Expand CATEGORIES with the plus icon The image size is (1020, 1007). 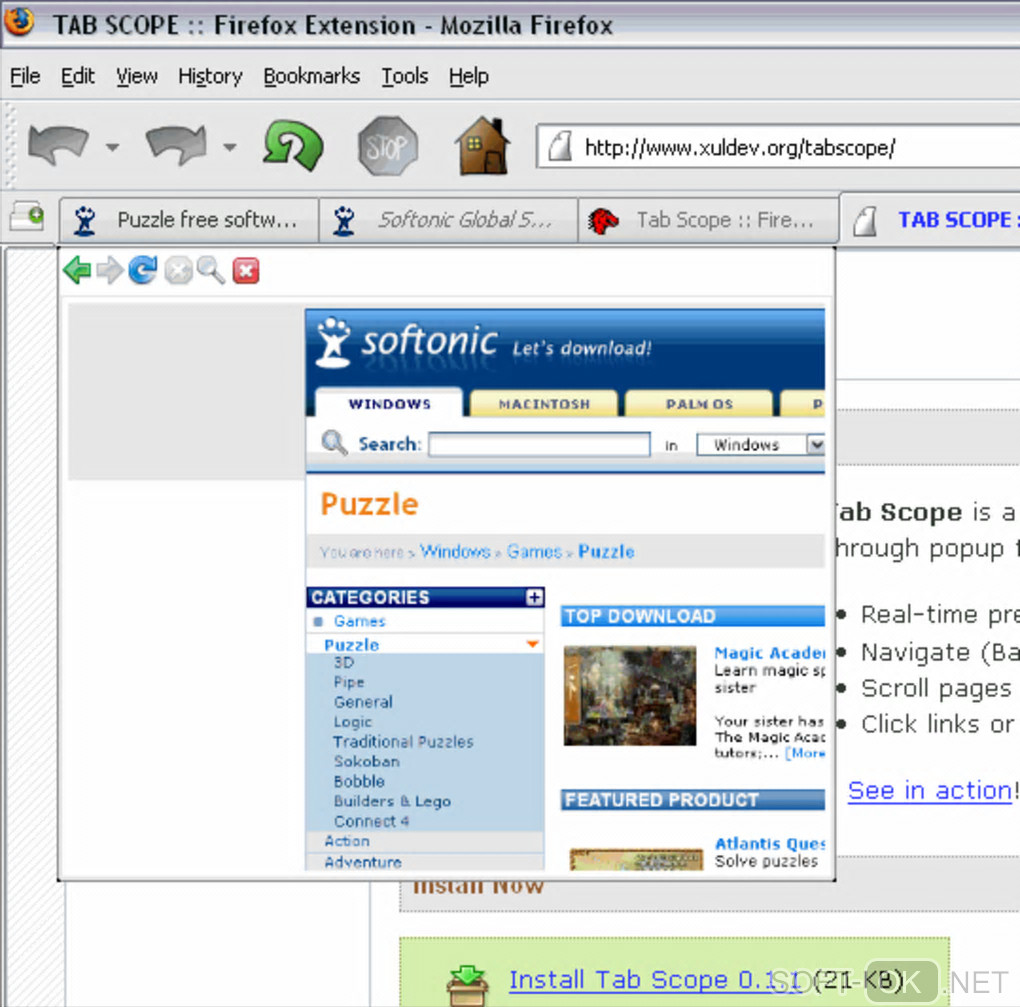534,597
